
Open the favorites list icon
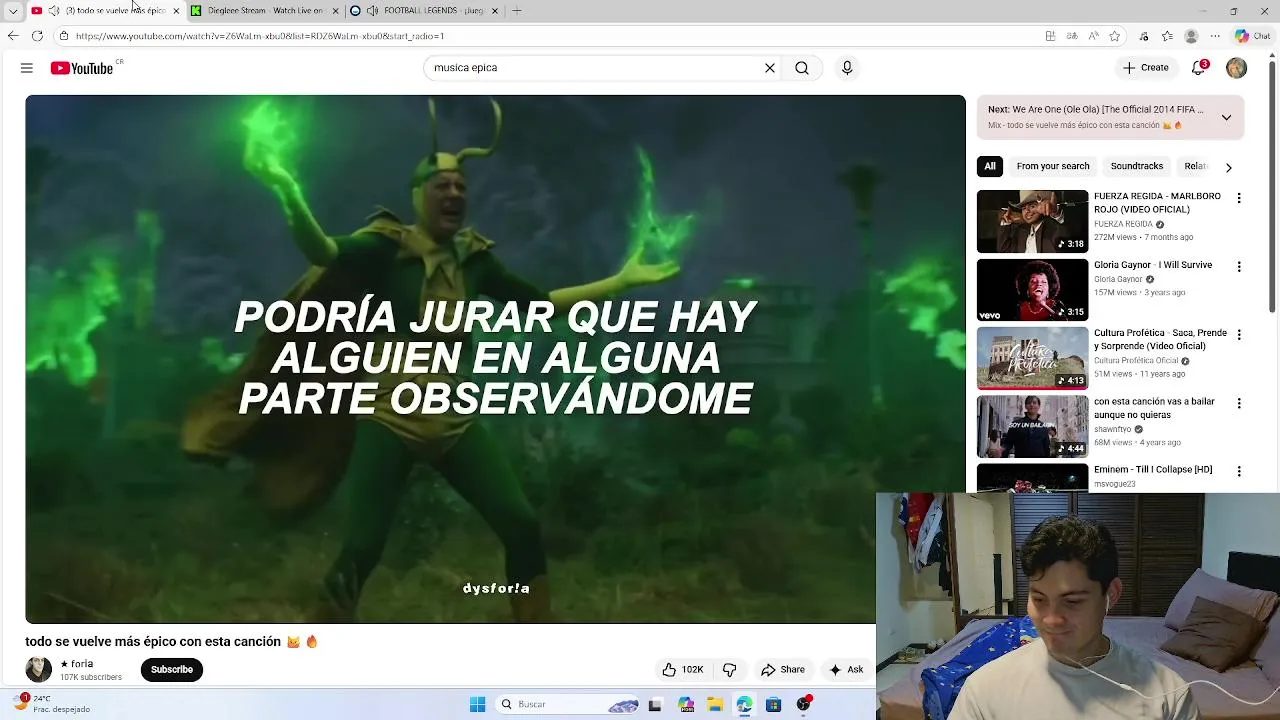click(1167, 36)
